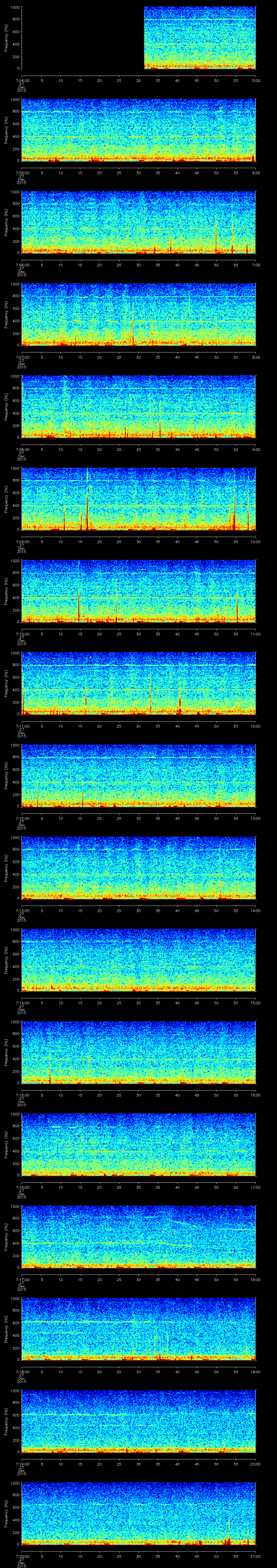Click the 45-second tick label under the 7:18:00 spectrogram
The width and height of the screenshot is (277, 1568).
[x=197, y=1371]
